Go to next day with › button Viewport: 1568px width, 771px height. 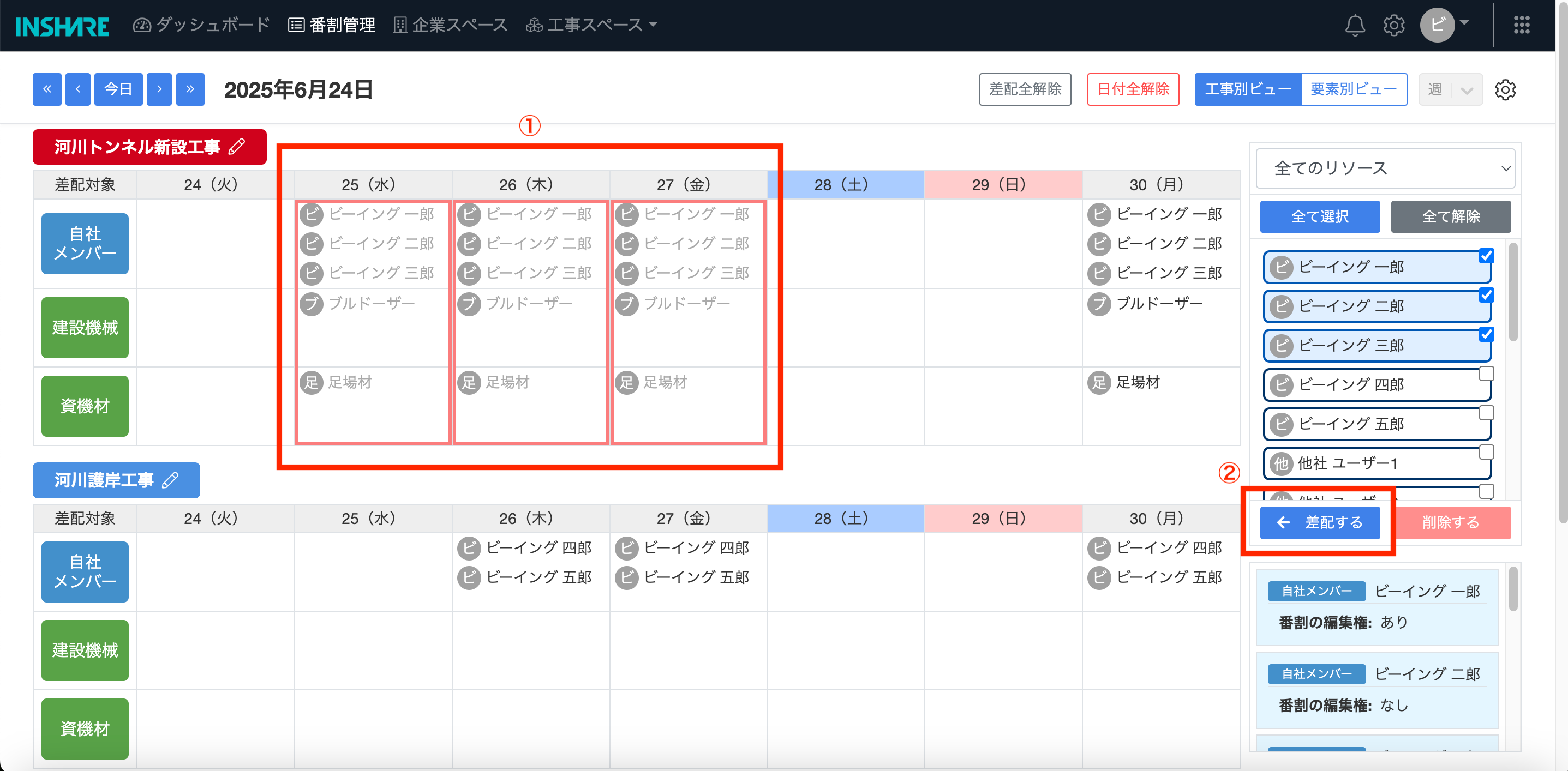click(159, 89)
